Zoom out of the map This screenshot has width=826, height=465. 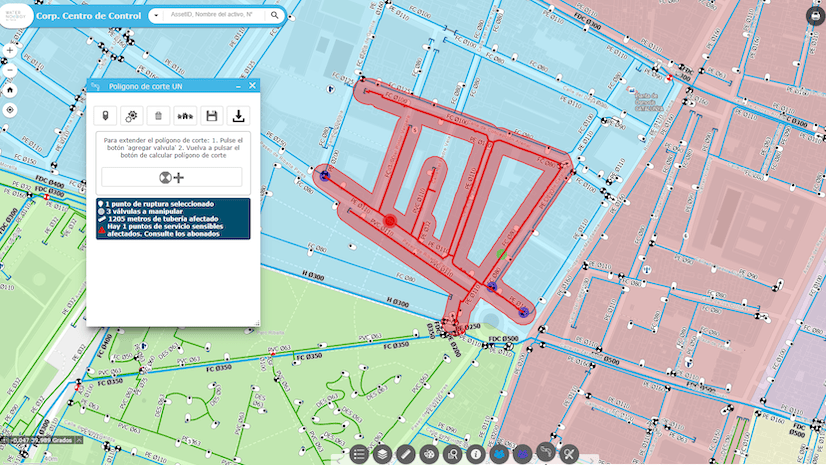coord(9,70)
